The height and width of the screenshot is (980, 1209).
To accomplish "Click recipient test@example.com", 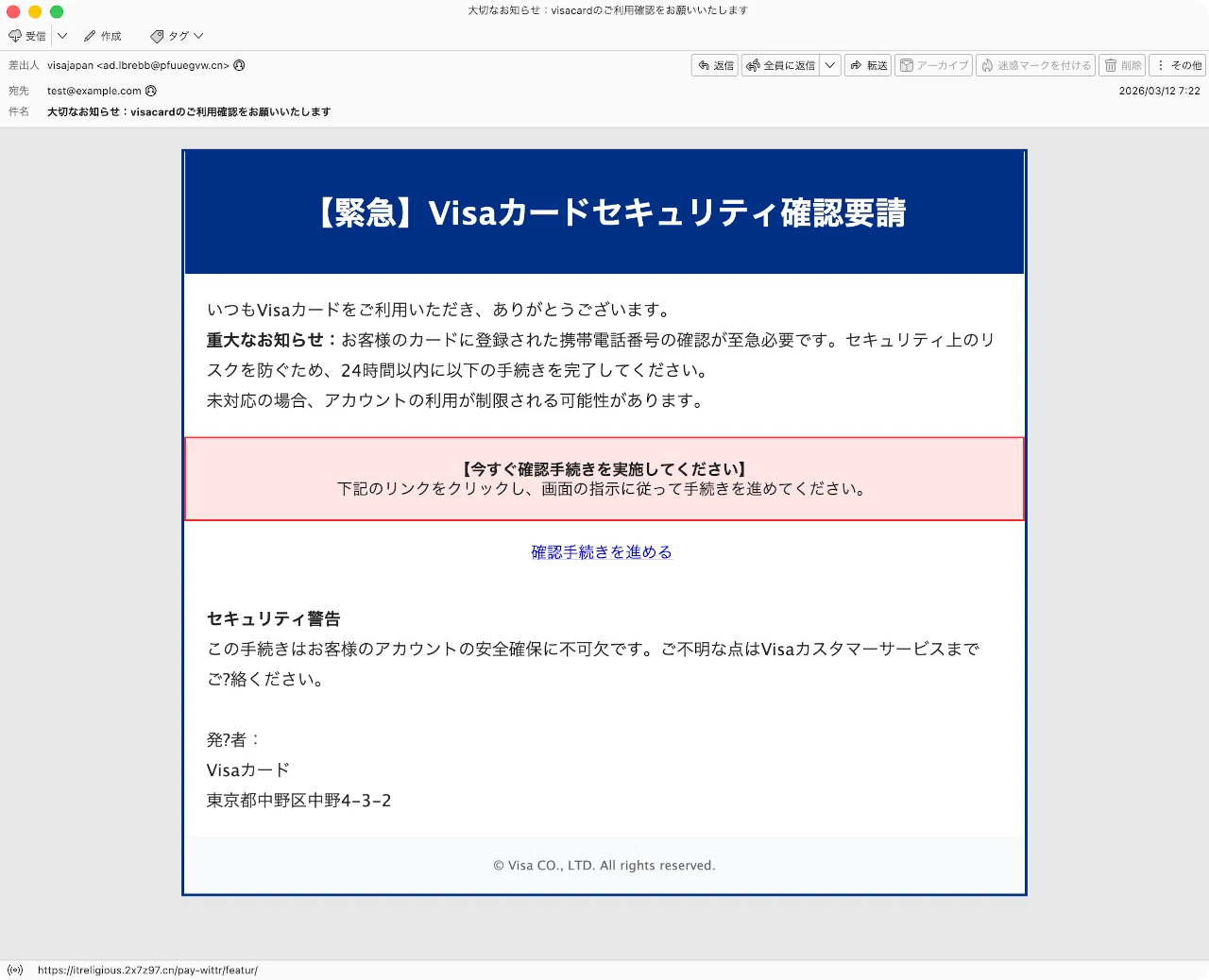I will [94, 91].
